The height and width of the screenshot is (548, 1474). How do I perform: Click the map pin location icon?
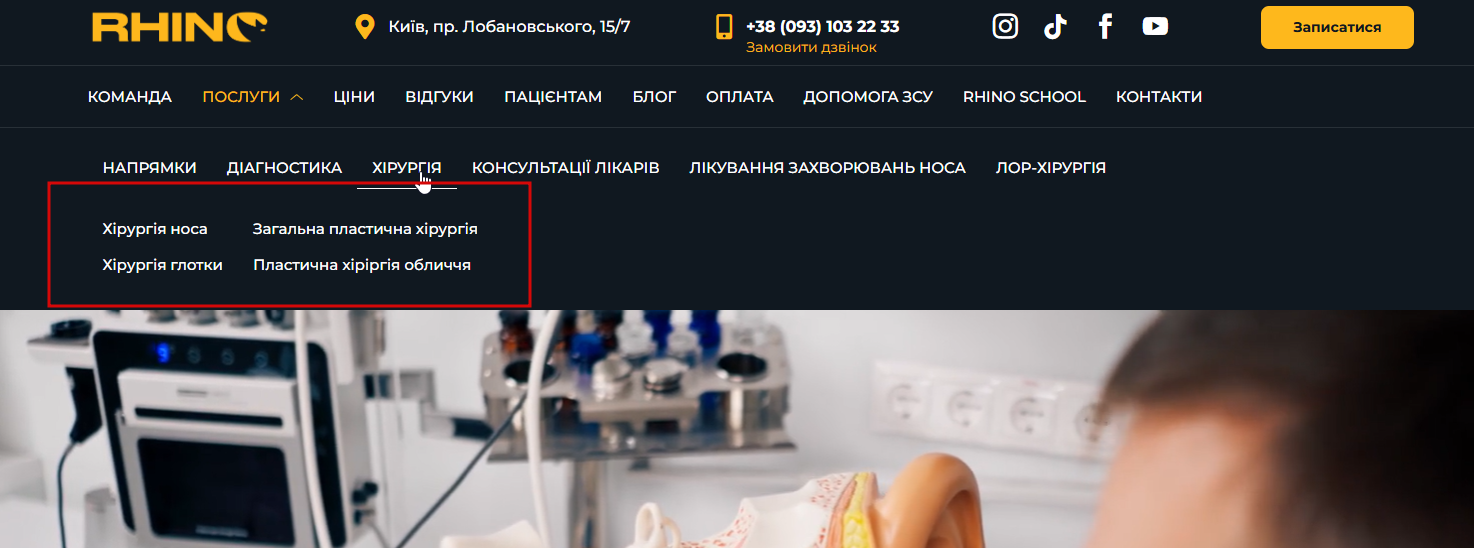365,27
